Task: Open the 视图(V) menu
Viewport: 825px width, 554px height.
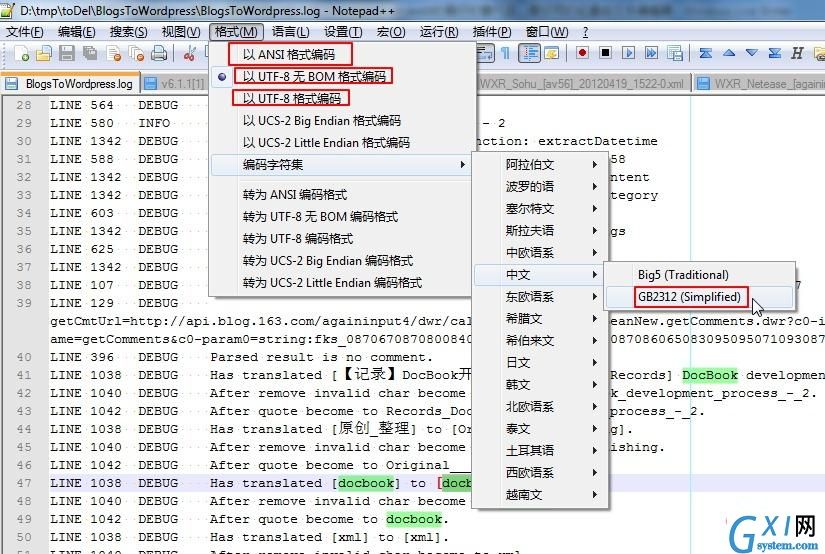Action: tap(180, 32)
